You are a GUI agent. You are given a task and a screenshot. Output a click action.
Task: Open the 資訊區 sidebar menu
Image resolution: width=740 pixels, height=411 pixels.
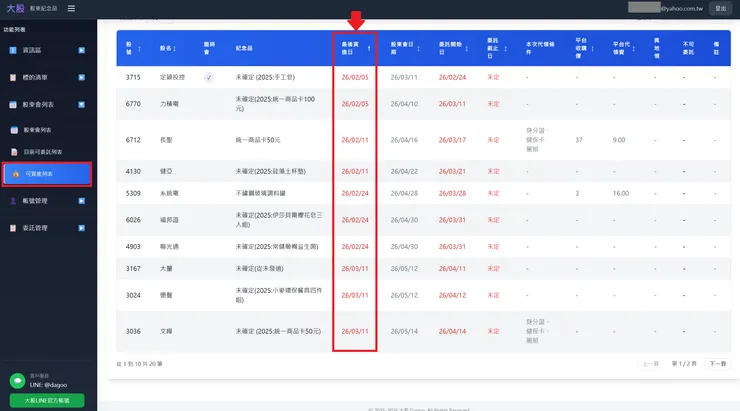click(47, 50)
